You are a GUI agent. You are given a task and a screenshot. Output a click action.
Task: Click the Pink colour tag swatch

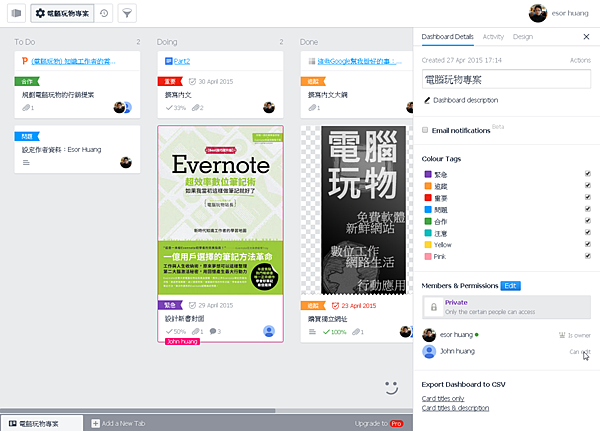click(428, 256)
